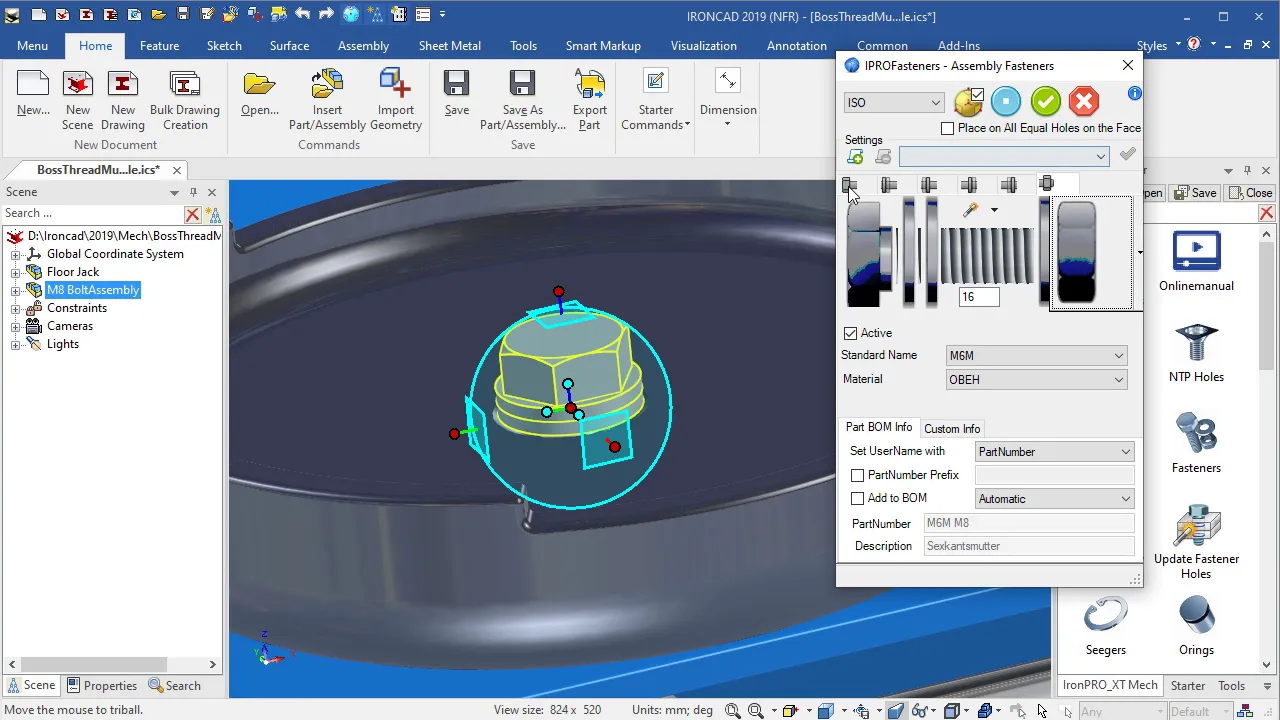Open the Starter Commands menu button

pos(656,100)
